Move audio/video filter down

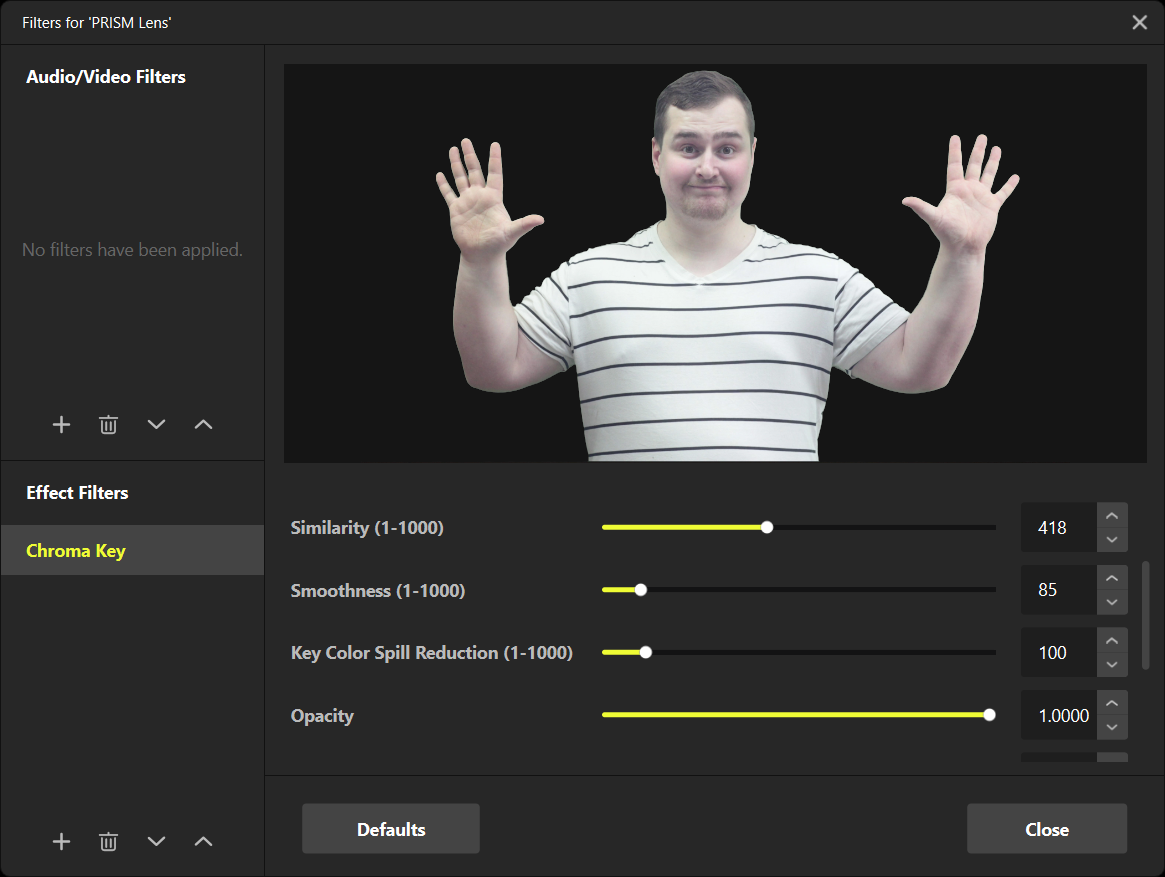tap(156, 425)
